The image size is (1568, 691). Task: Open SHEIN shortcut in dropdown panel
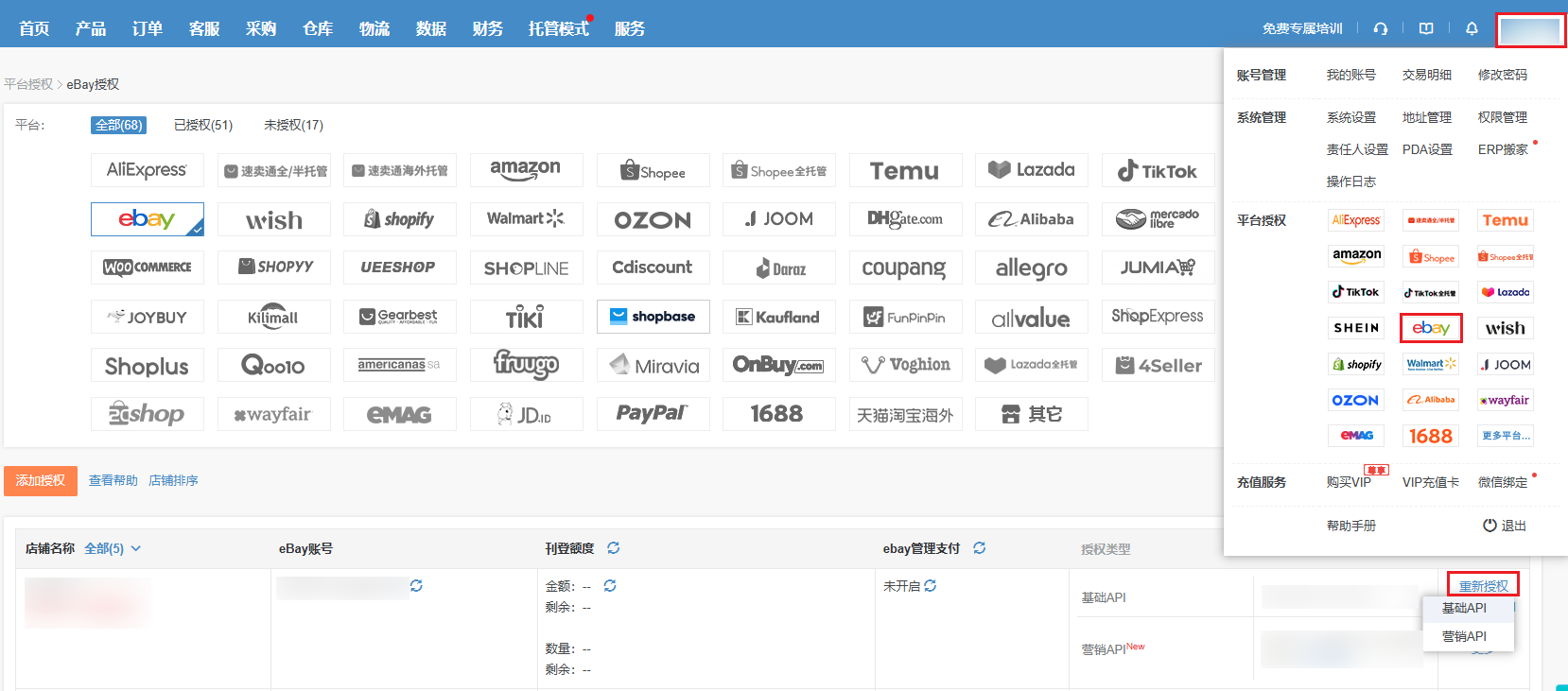point(1356,328)
